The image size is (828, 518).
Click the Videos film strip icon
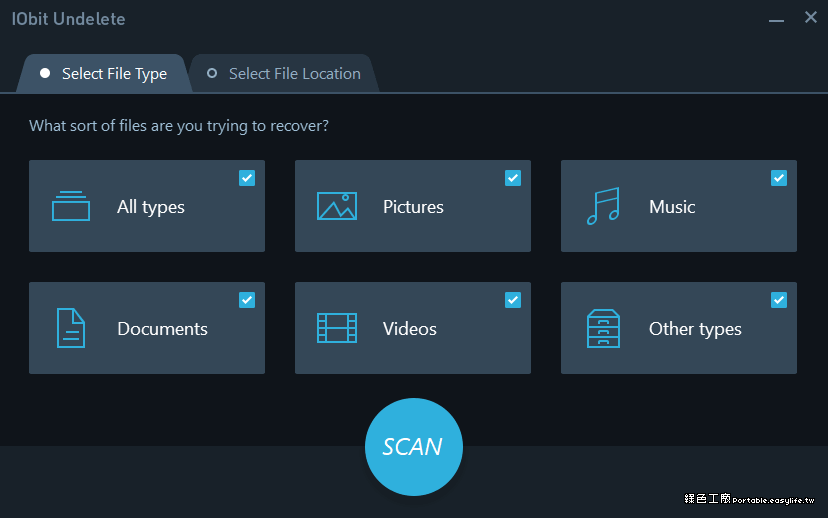point(337,328)
